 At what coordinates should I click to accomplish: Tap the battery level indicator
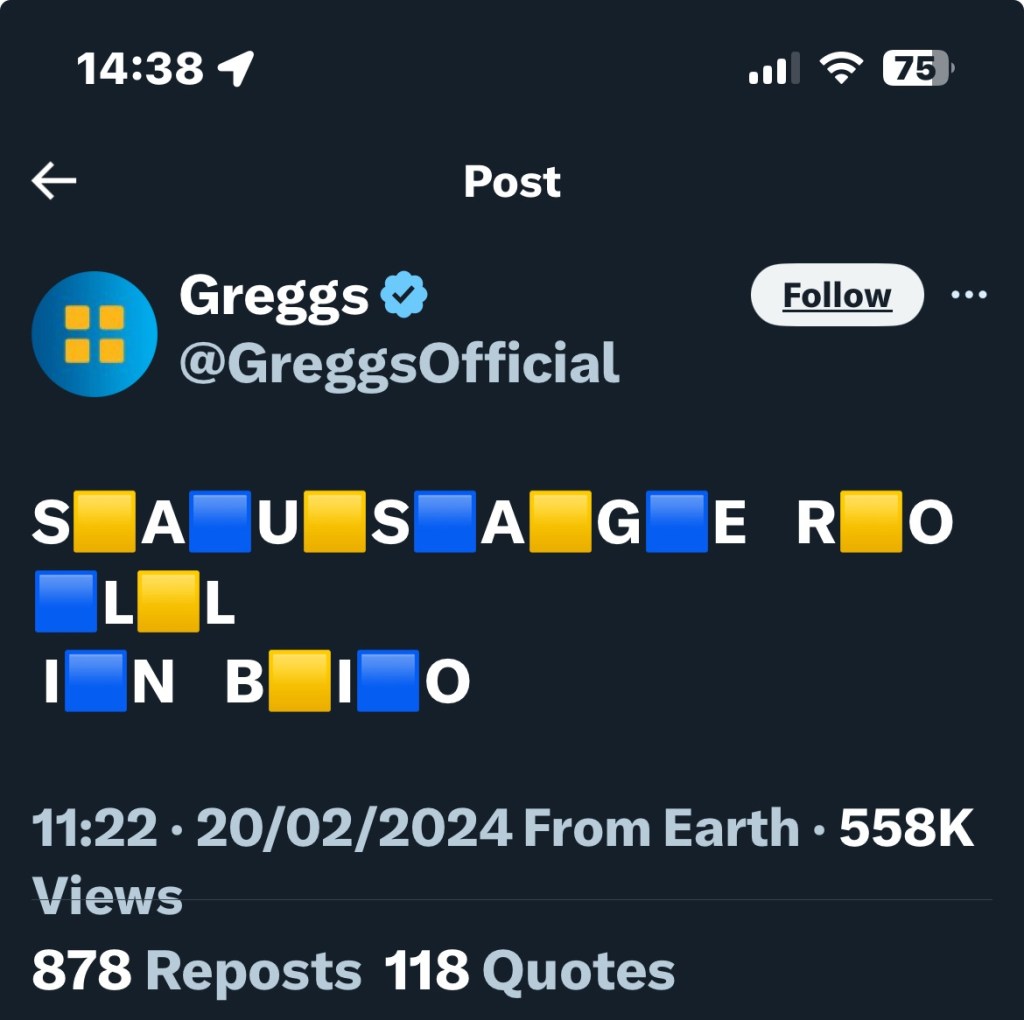[x=918, y=68]
